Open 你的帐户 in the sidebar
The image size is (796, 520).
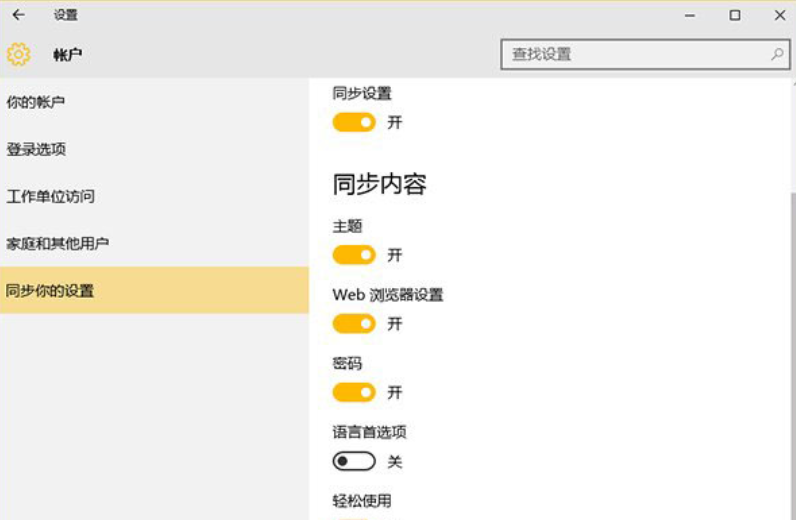(x=36, y=102)
